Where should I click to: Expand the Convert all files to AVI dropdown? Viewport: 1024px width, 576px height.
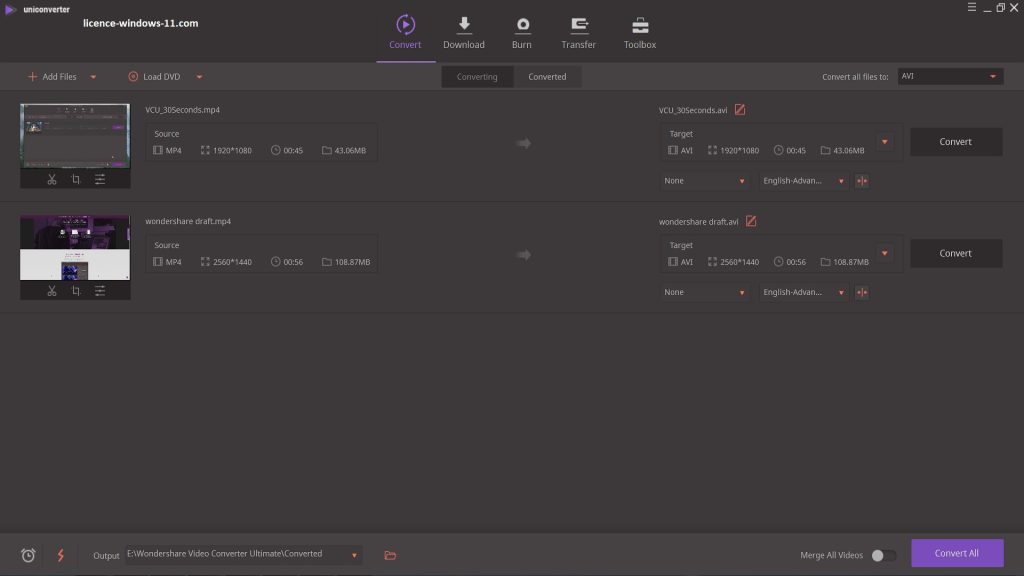tap(993, 76)
